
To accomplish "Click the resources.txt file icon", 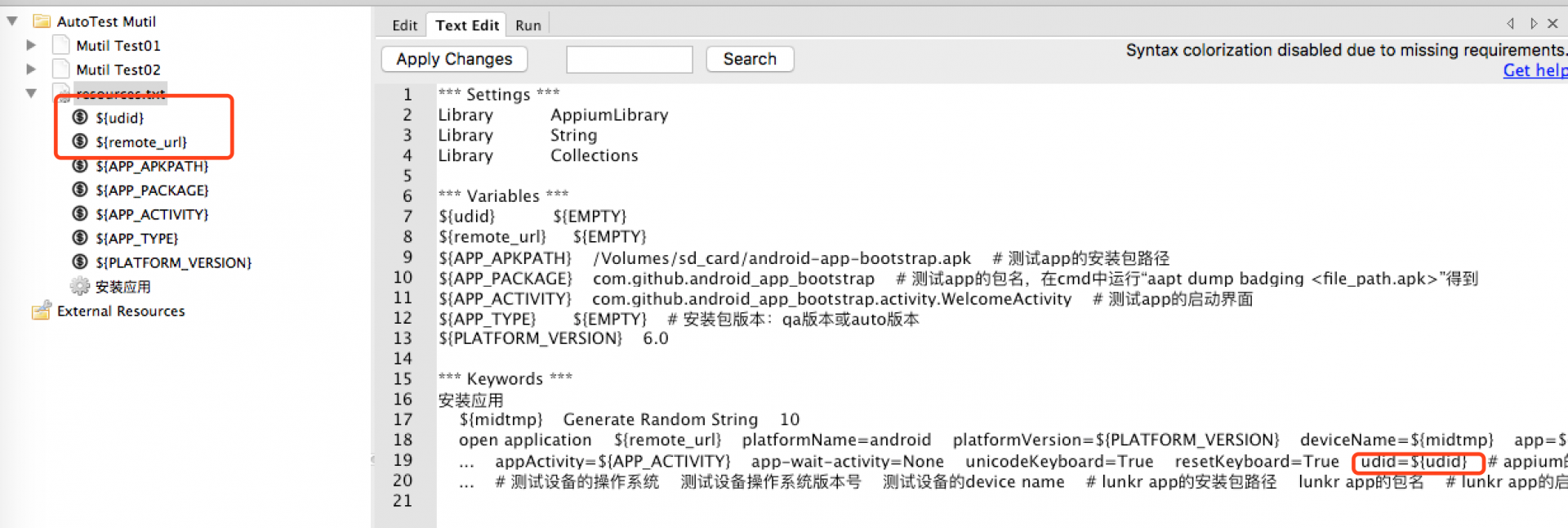I will [61, 92].
